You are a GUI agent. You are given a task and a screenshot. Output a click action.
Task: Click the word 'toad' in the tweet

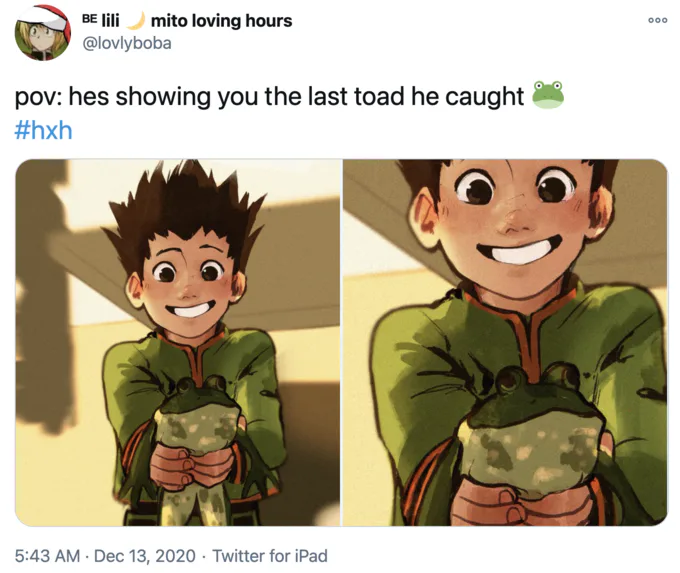click(380, 96)
